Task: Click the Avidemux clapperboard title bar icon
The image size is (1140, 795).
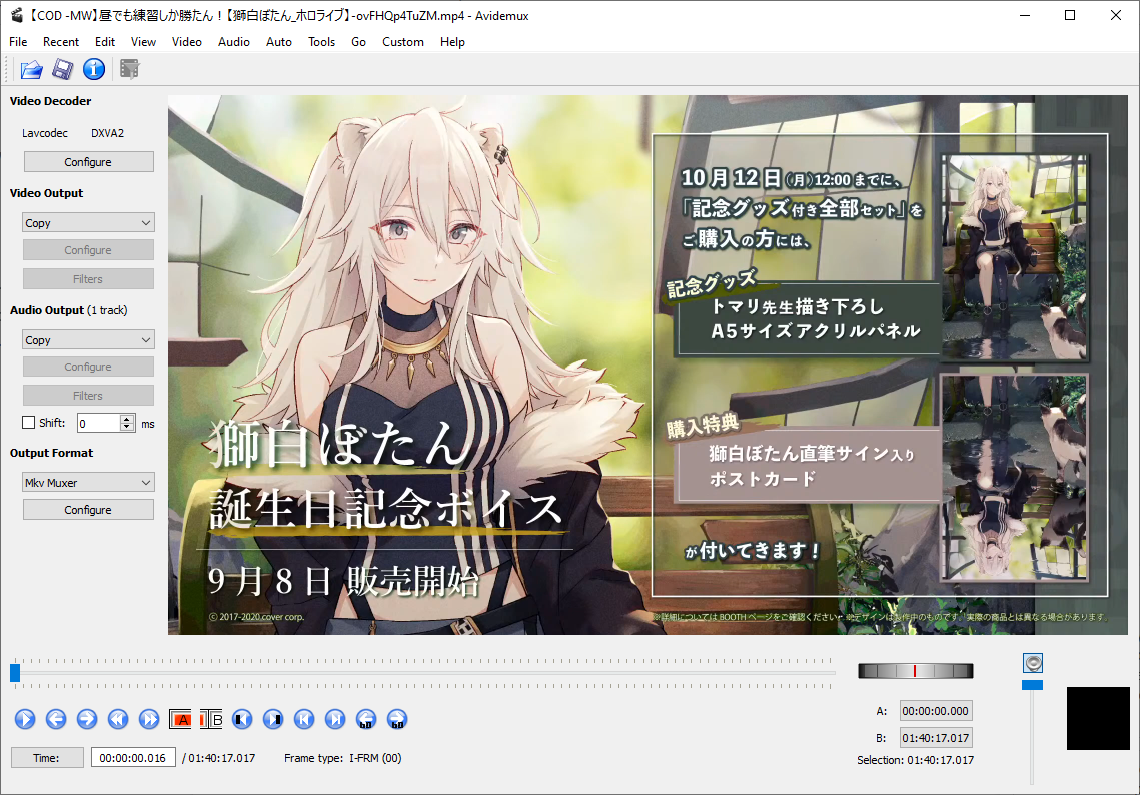Action: click(x=17, y=15)
